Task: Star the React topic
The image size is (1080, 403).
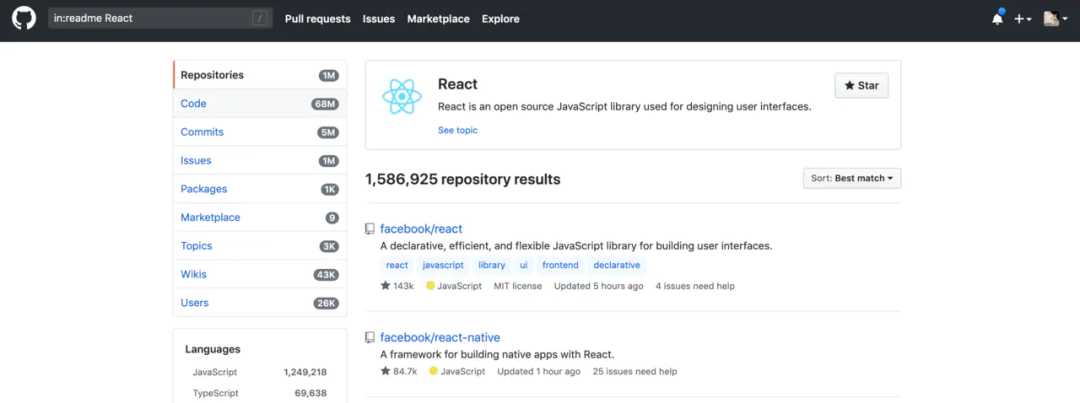Action: tap(861, 86)
